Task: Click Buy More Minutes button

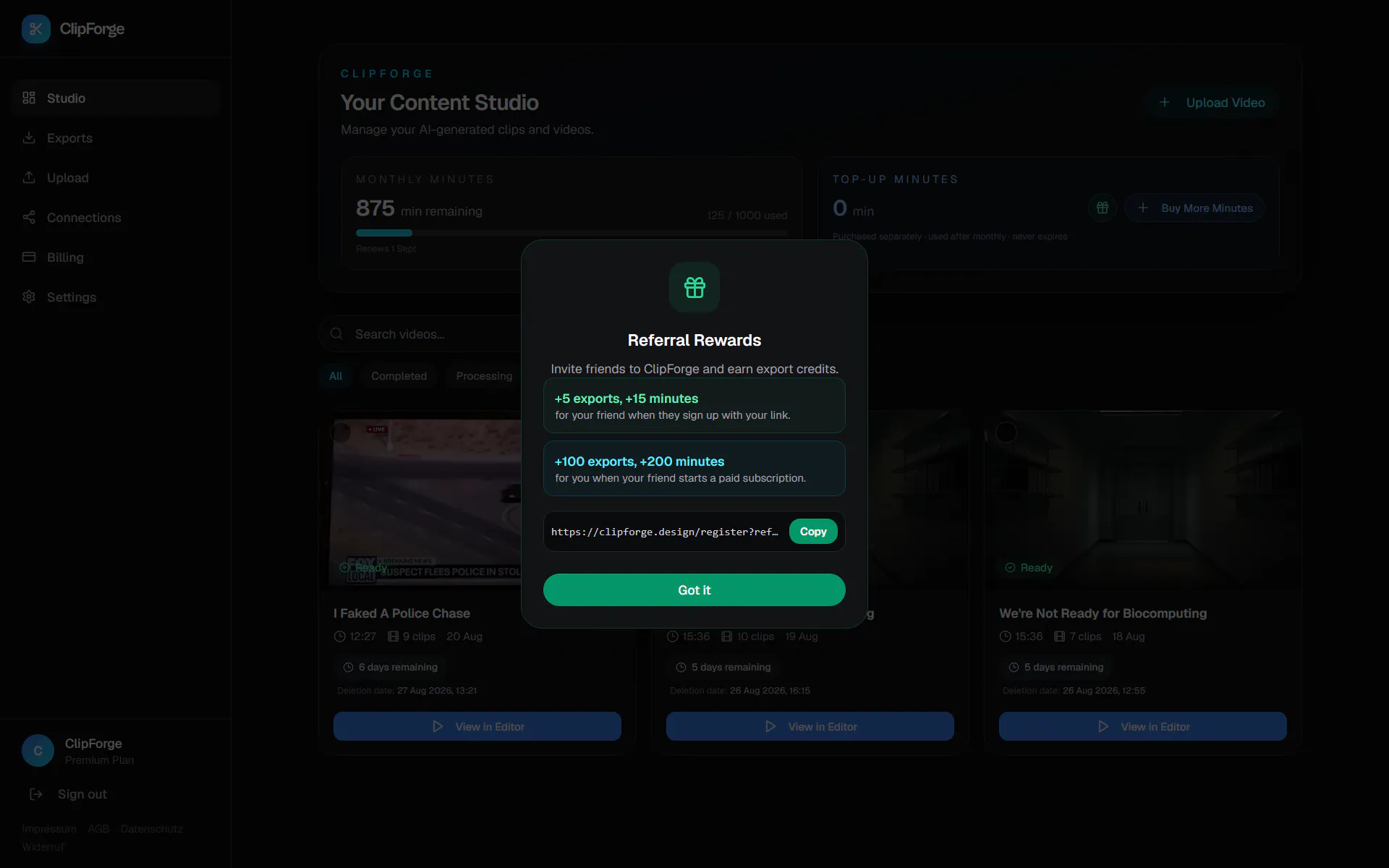Action: click(x=1194, y=208)
